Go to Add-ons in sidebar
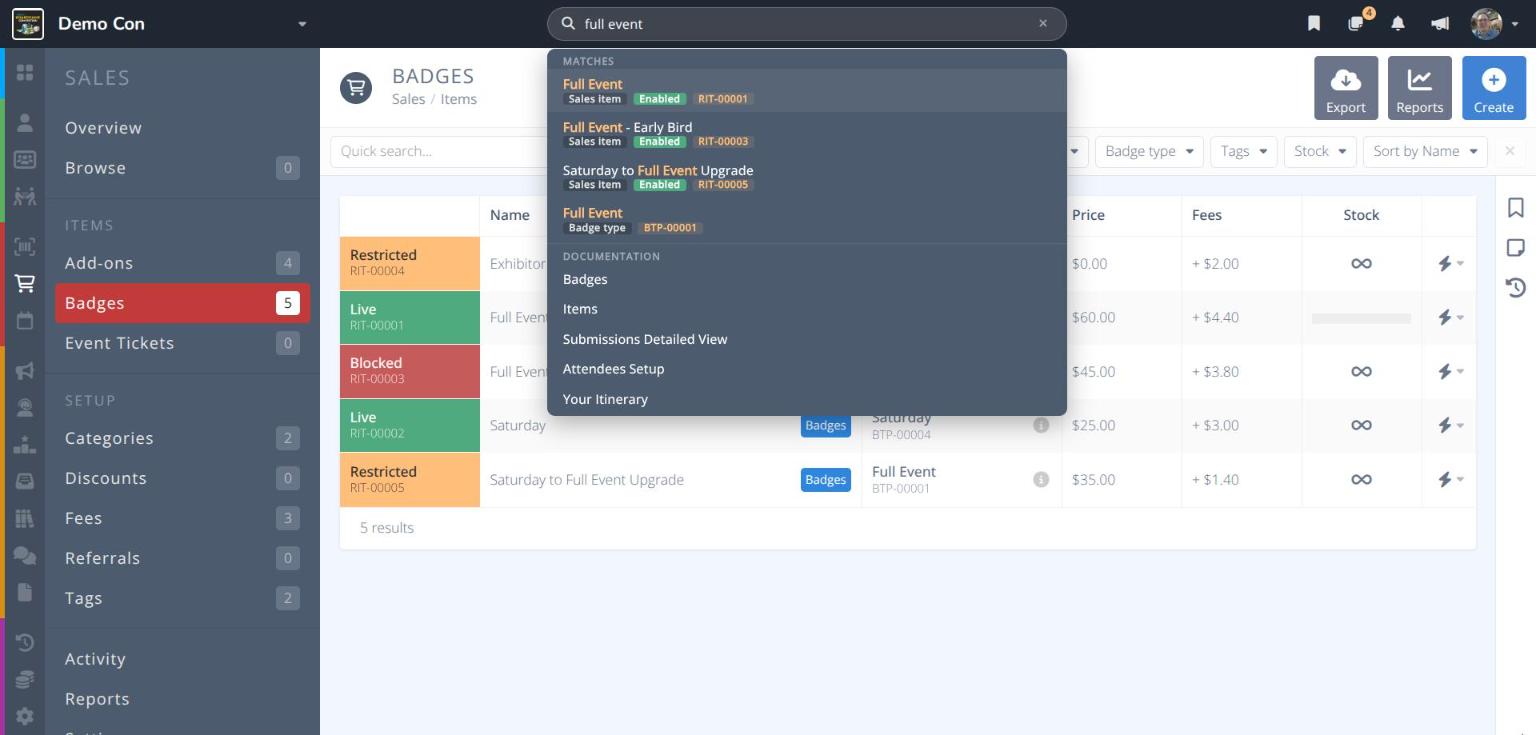This screenshot has height=735, width=1536. click(x=182, y=263)
